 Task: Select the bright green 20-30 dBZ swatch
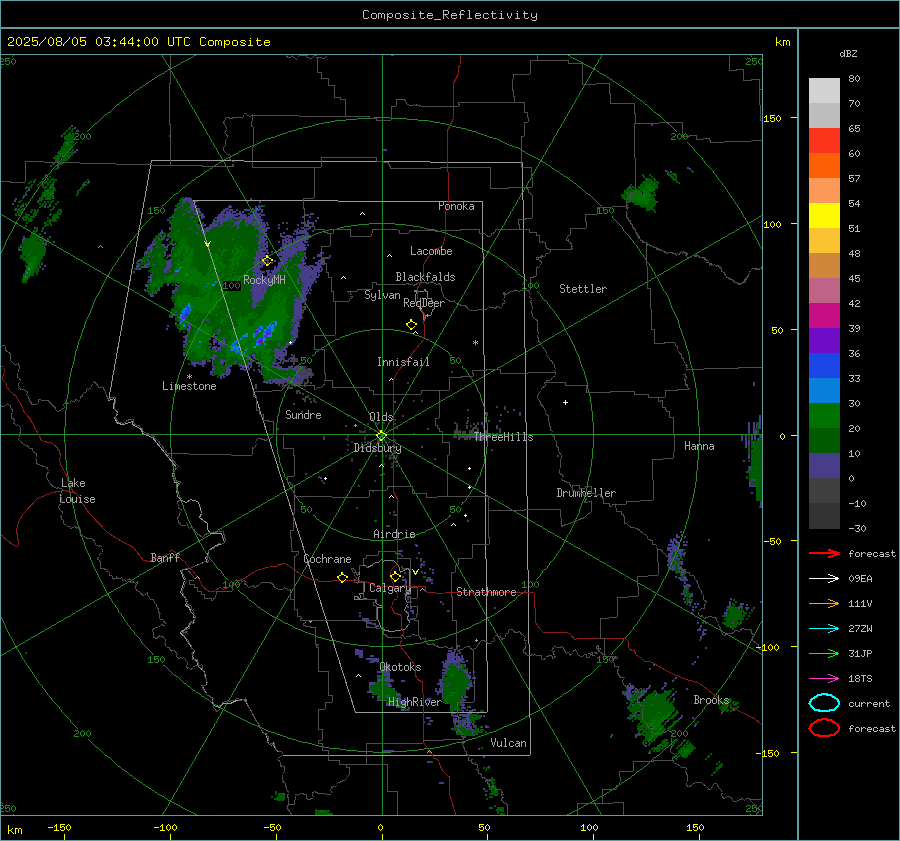coord(824,416)
